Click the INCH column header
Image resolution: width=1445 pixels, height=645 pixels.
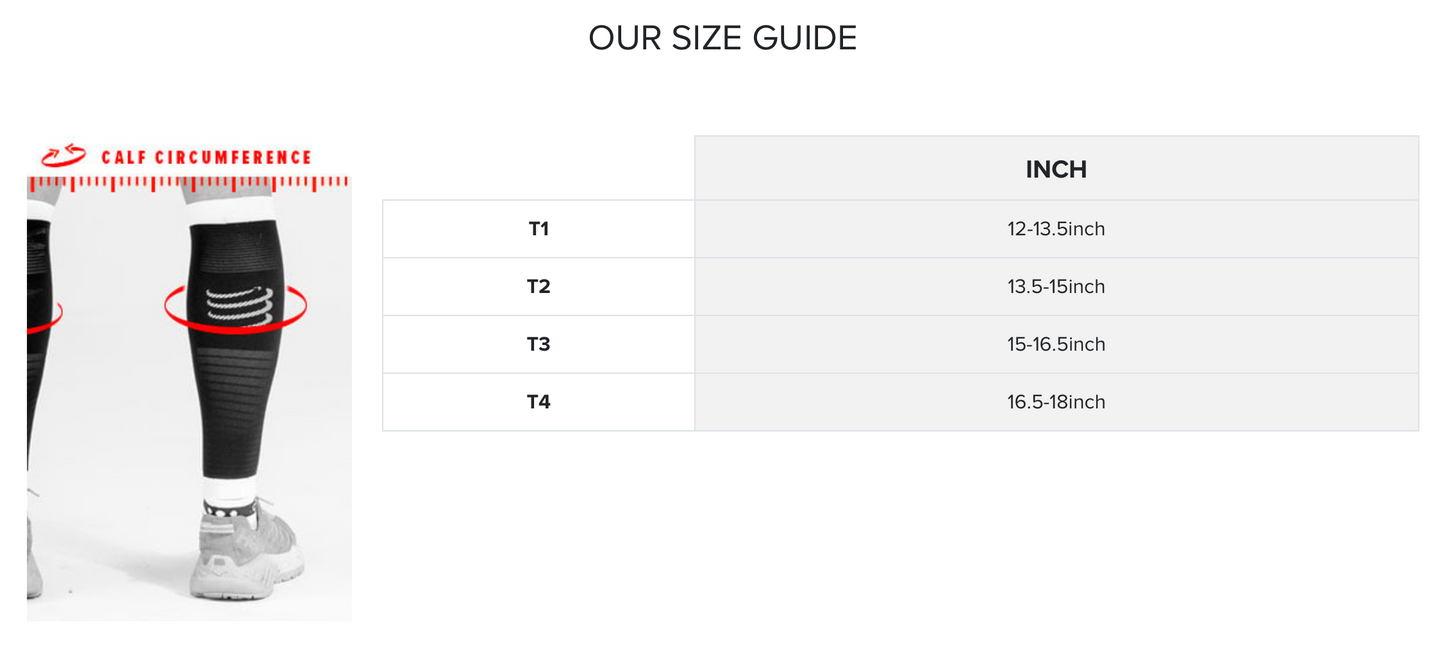point(1056,169)
